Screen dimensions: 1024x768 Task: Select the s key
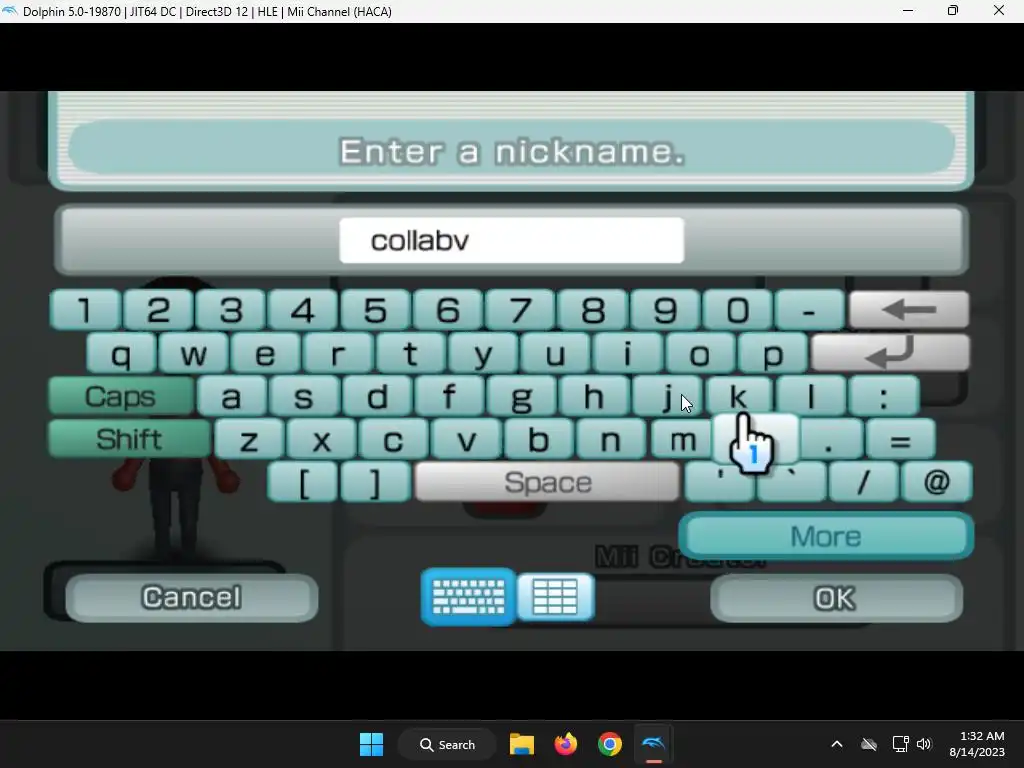[x=304, y=396]
